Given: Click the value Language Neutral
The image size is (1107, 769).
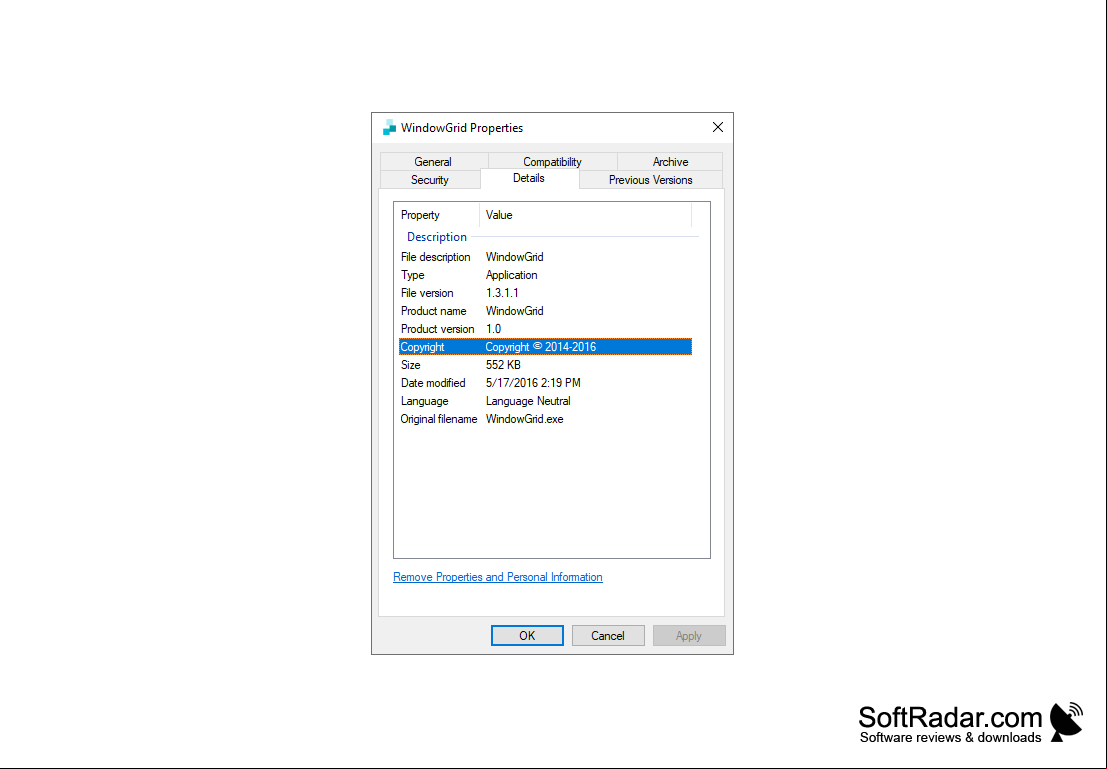Looking at the screenshot, I should click(528, 401).
